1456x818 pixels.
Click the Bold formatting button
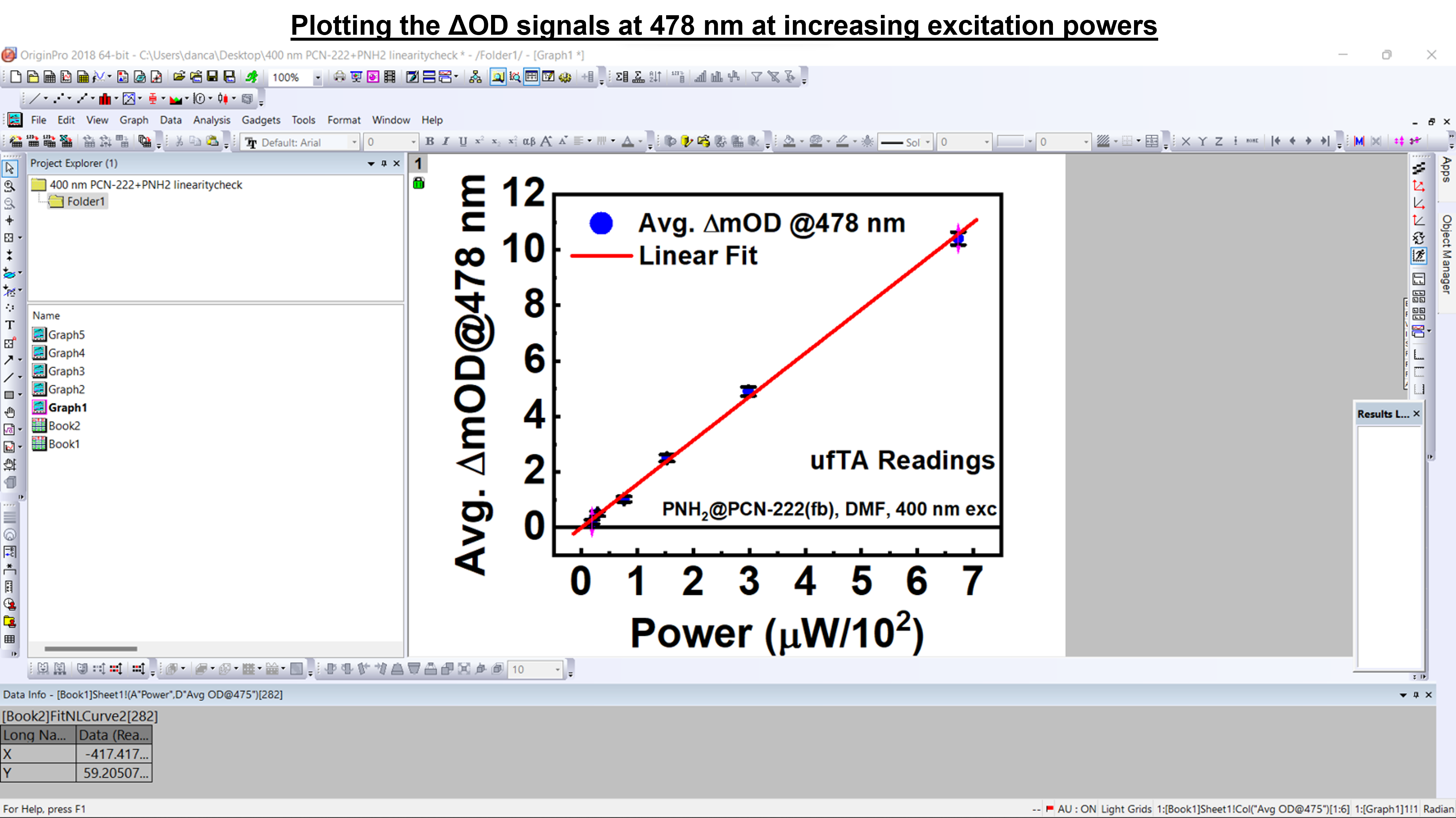click(430, 142)
